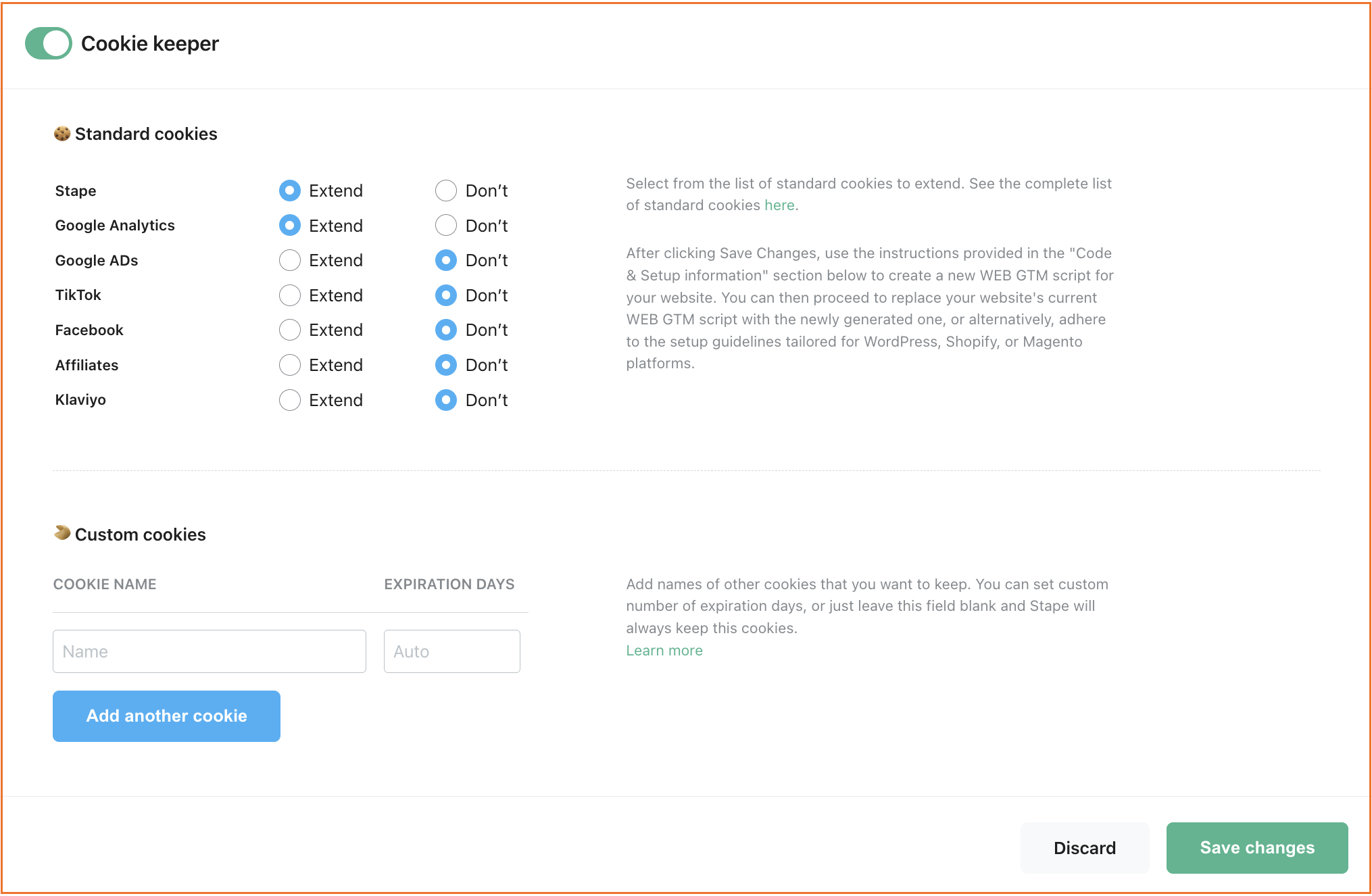Click the Save changes button

click(x=1257, y=848)
